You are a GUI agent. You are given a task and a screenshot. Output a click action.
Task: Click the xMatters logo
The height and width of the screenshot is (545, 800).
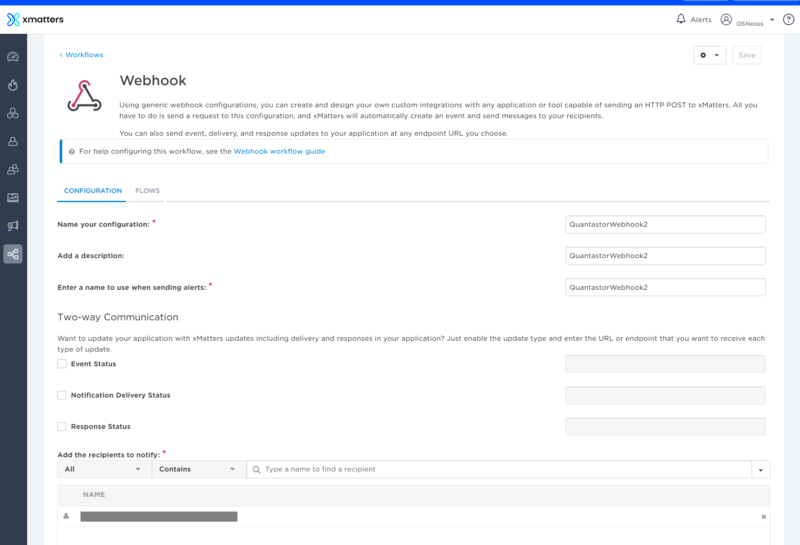35,19
